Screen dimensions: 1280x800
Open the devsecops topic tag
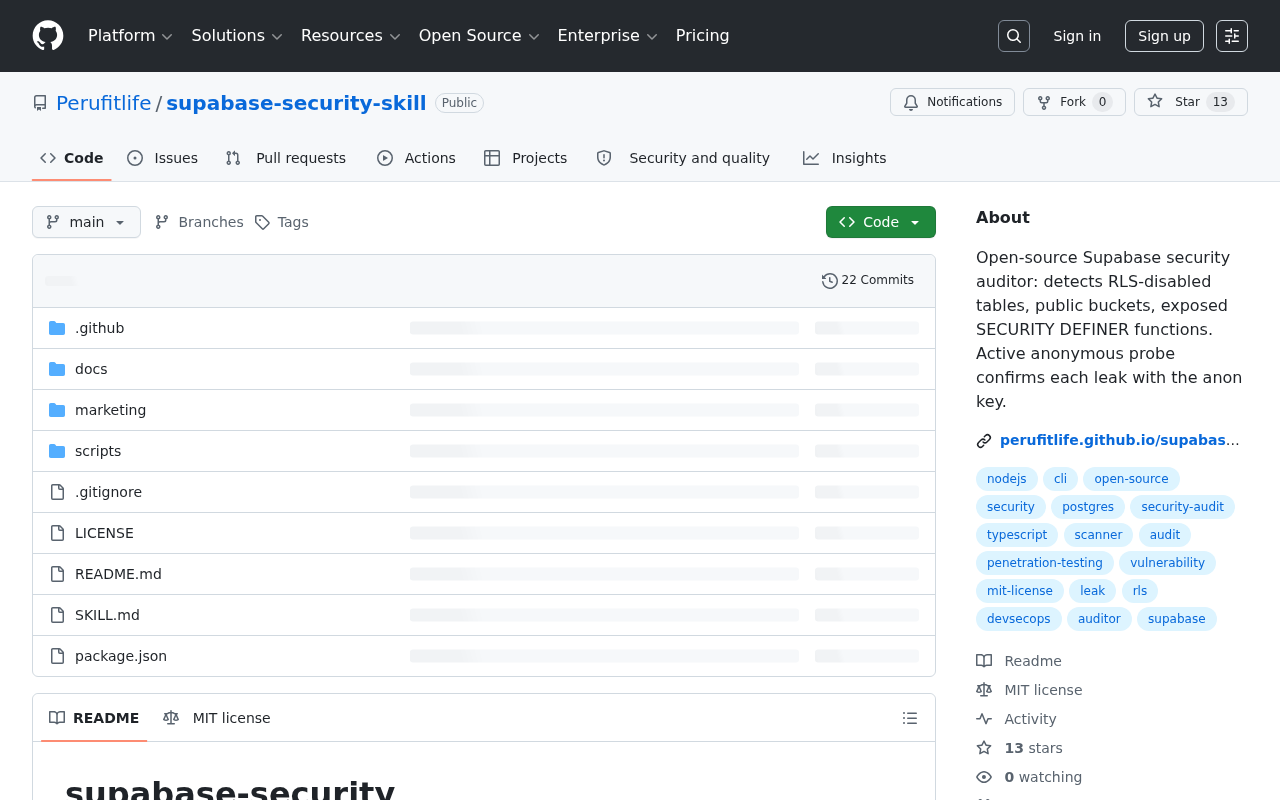coord(1019,619)
